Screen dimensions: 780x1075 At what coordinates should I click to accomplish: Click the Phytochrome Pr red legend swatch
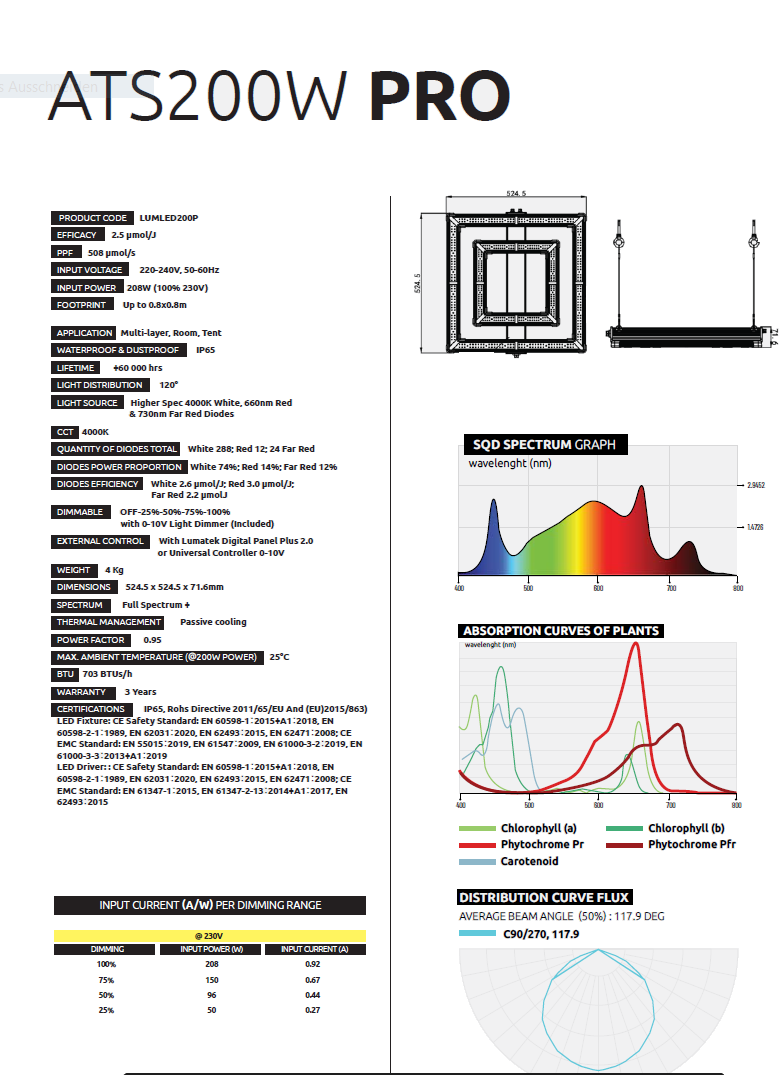coord(477,845)
